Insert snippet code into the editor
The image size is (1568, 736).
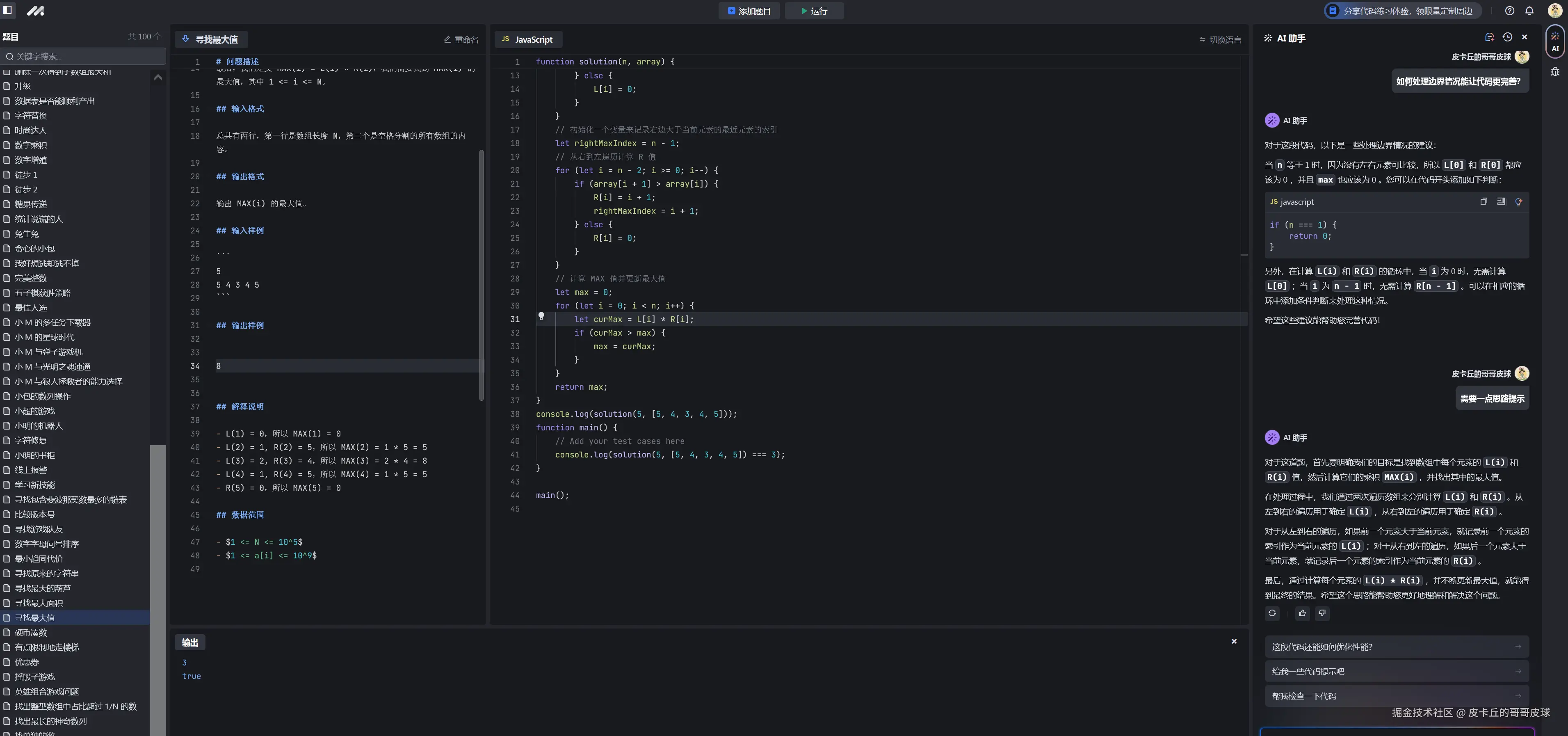click(1501, 201)
